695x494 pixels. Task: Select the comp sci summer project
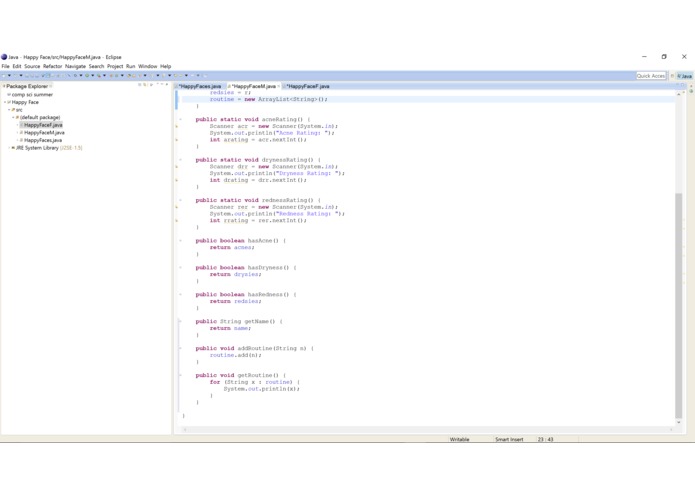[x=32, y=95]
